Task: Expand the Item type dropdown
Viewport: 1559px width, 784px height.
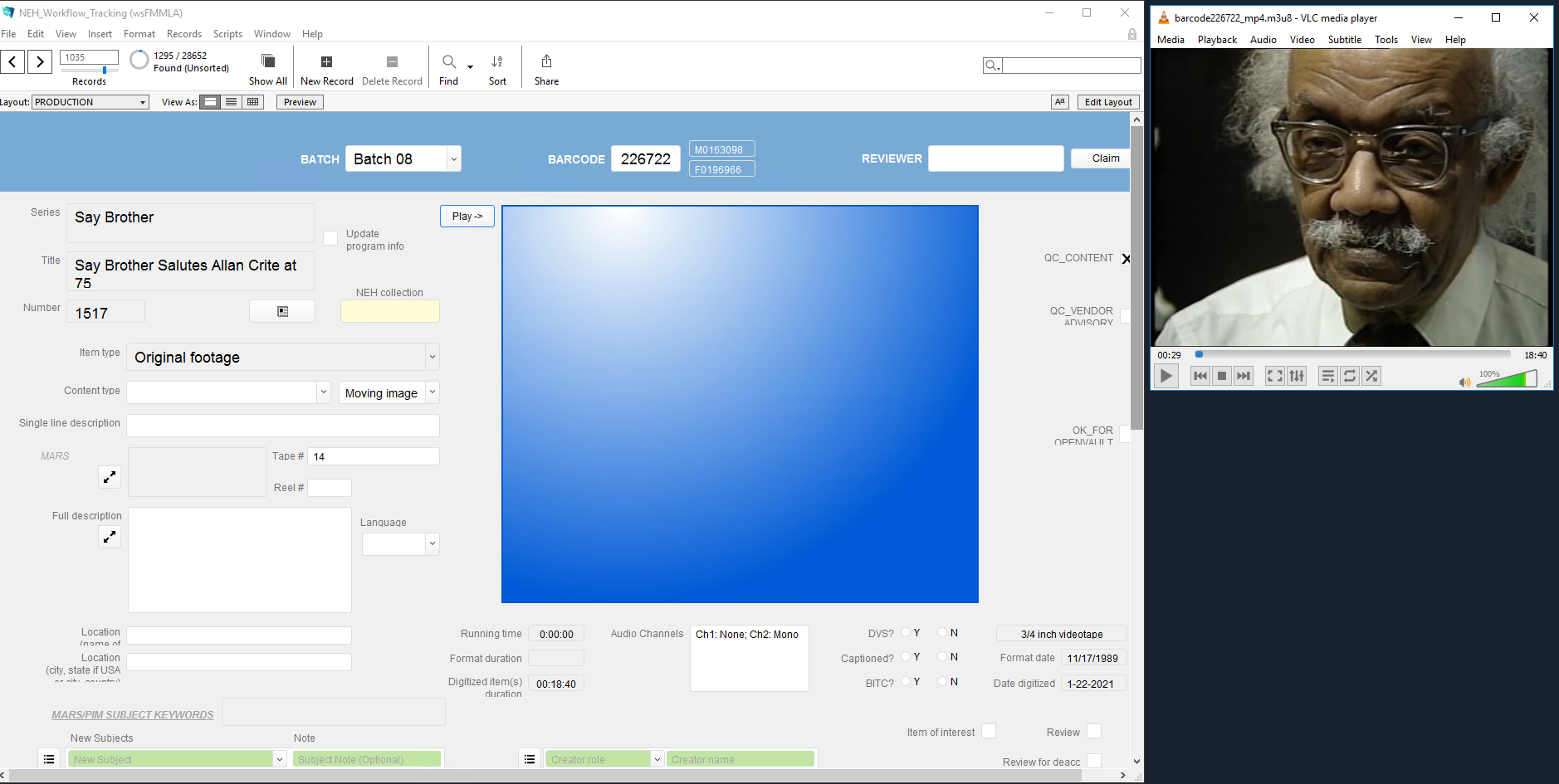Action: click(432, 358)
